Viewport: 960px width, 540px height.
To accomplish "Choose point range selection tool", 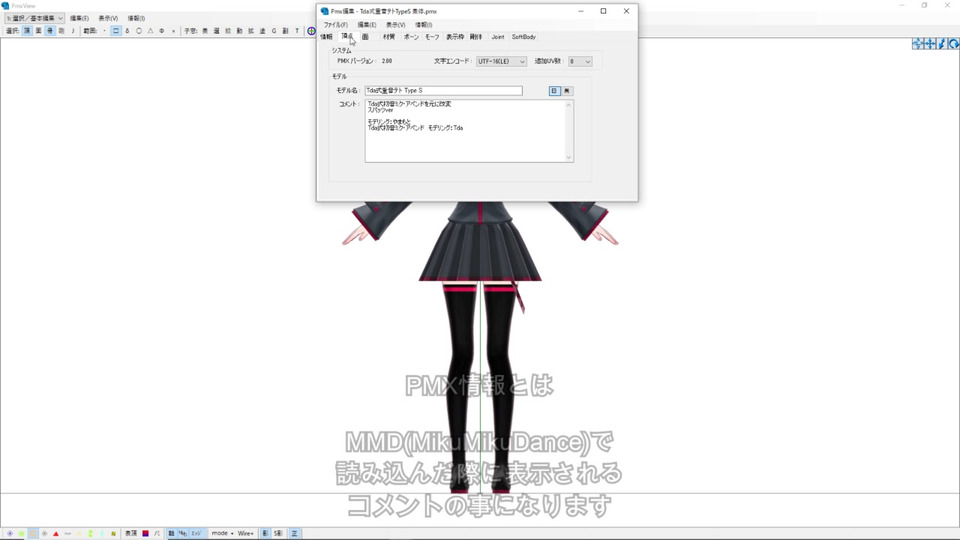I will 104,31.
